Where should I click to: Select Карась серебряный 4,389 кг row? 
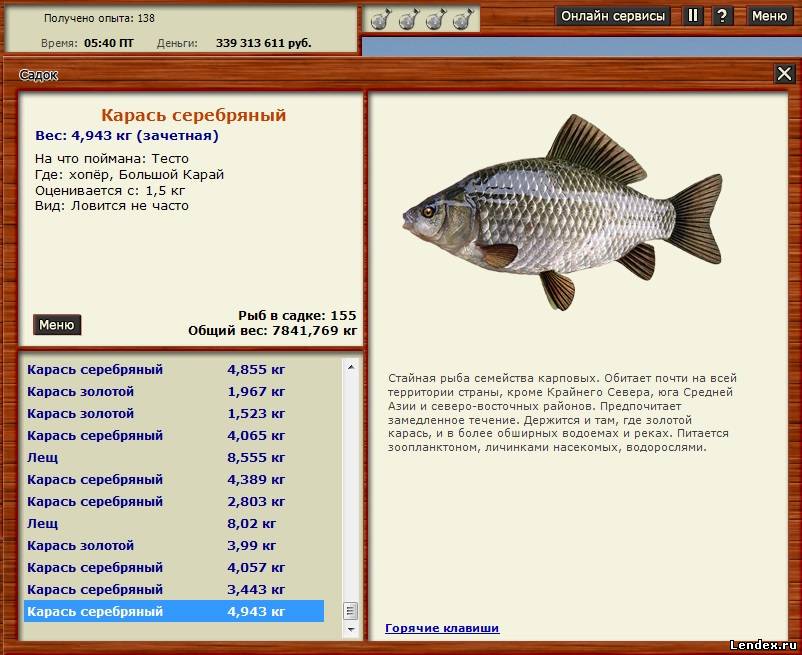[x=174, y=479]
